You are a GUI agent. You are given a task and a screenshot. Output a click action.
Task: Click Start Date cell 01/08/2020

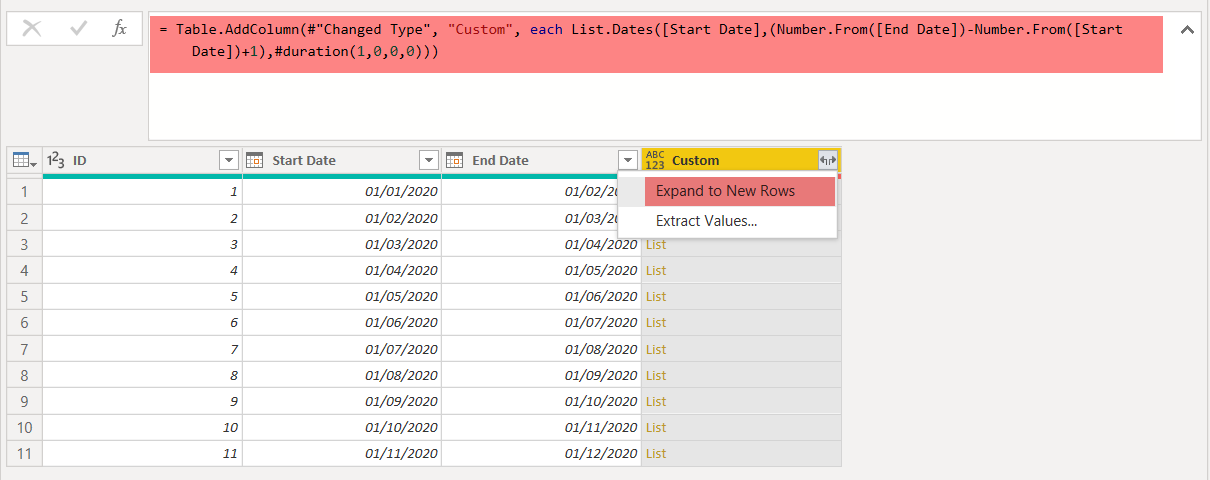tap(342, 375)
